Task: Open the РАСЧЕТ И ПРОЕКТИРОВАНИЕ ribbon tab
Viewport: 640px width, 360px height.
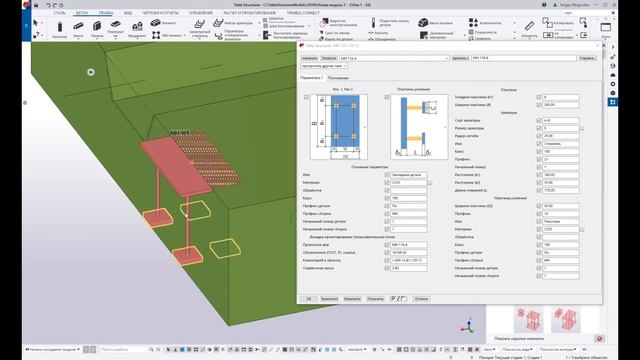Action: point(249,13)
